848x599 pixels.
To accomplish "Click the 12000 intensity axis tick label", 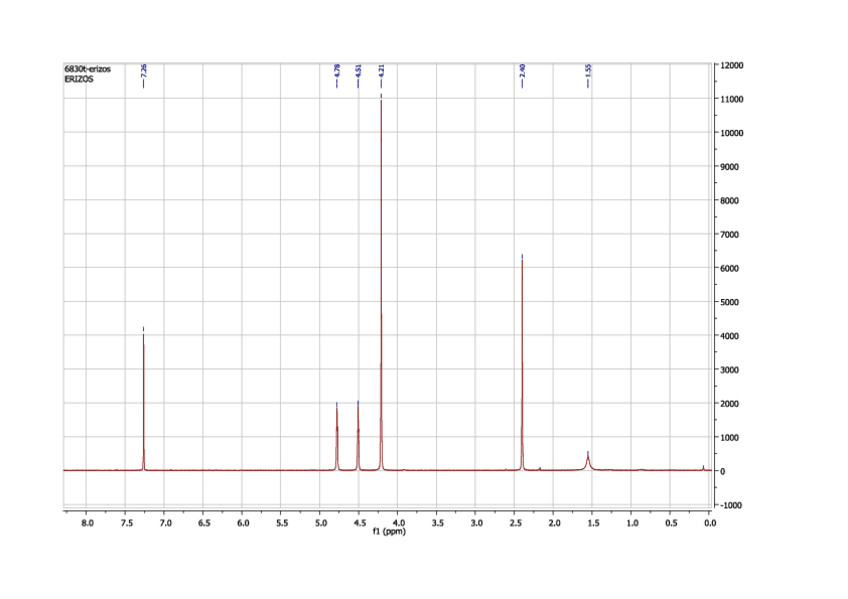I will tap(732, 65).
